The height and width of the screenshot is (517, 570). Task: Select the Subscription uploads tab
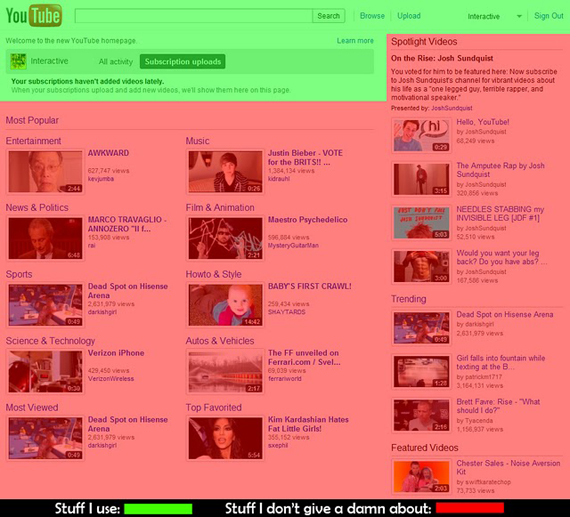(182, 61)
